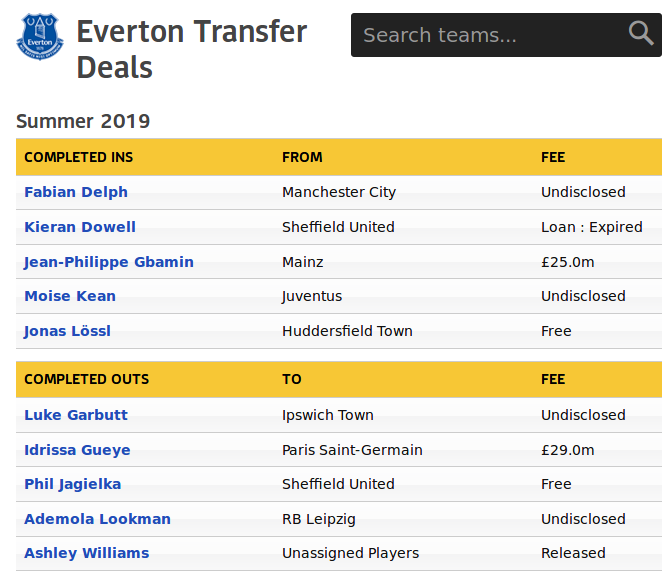Open Ashley Williams player link
The image size is (672, 573).
point(86,553)
